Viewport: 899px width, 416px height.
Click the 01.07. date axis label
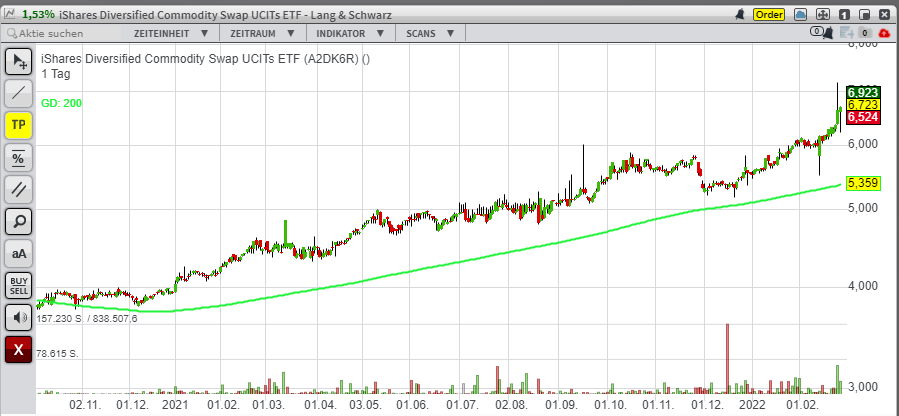point(463,405)
